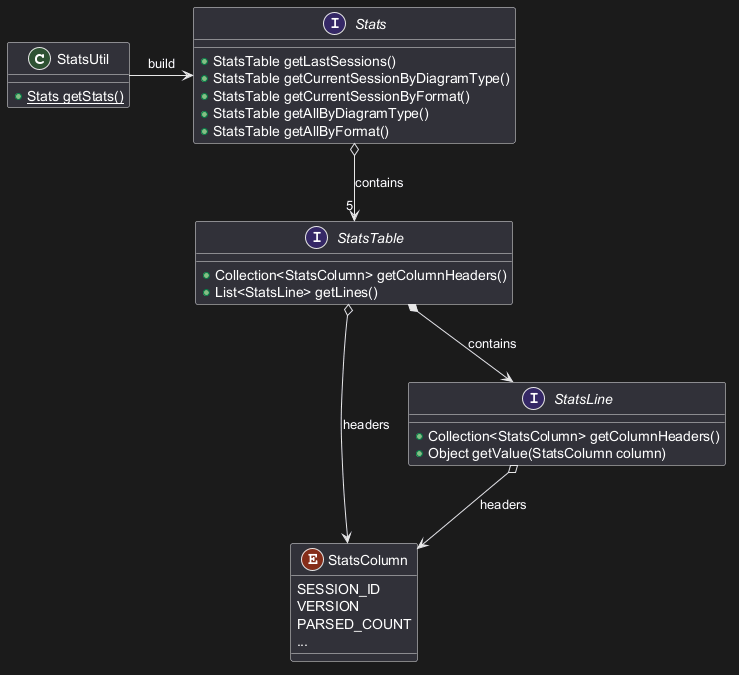Select the underlined Stats getStats() method
Image resolution: width=739 pixels, height=675 pixels.
pyautogui.click(x=75, y=96)
